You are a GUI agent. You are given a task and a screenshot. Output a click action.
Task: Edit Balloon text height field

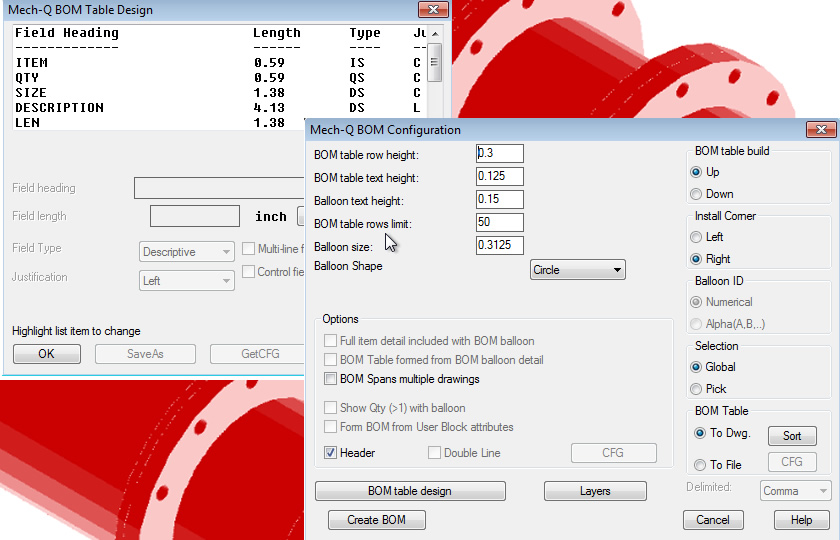point(500,199)
